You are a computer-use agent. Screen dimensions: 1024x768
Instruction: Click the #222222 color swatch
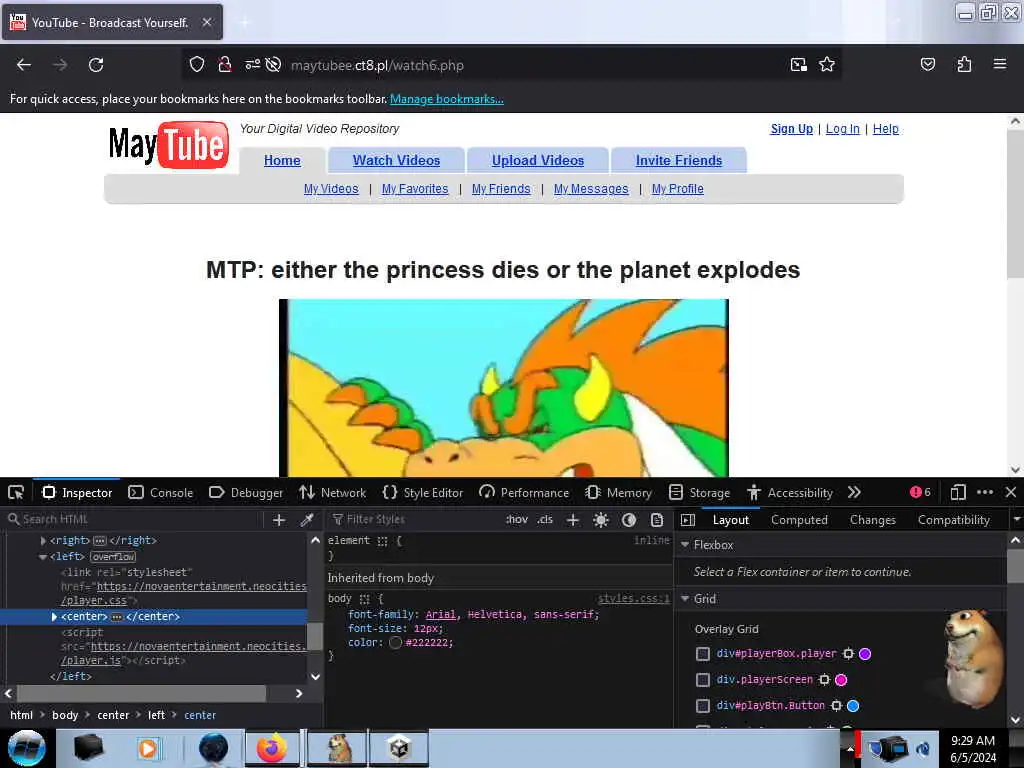pyautogui.click(x=395, y=643)
